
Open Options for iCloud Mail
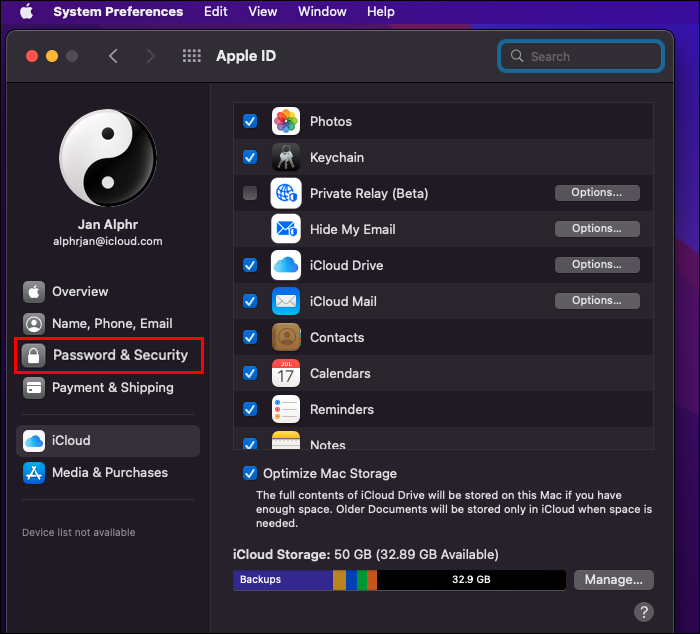coord(597,301)
